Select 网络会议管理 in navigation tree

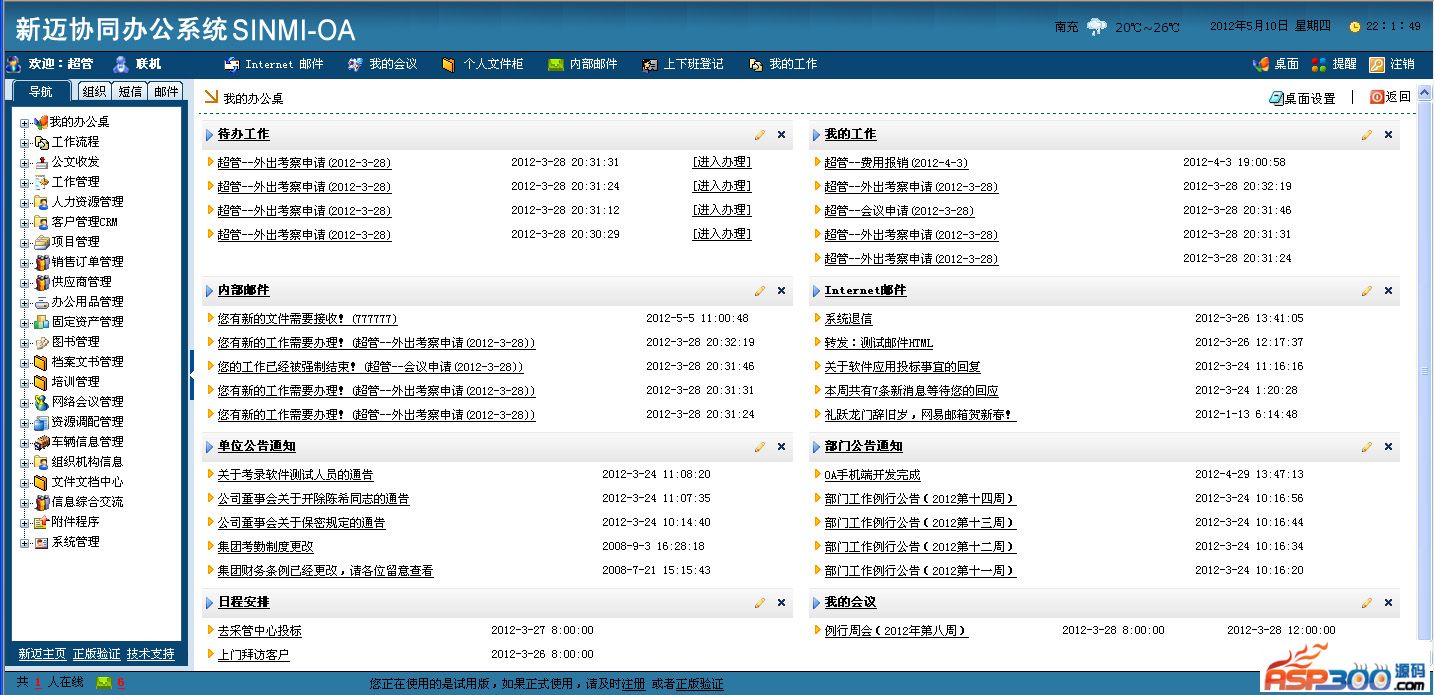pyautogui.click(x=88, y=402)
